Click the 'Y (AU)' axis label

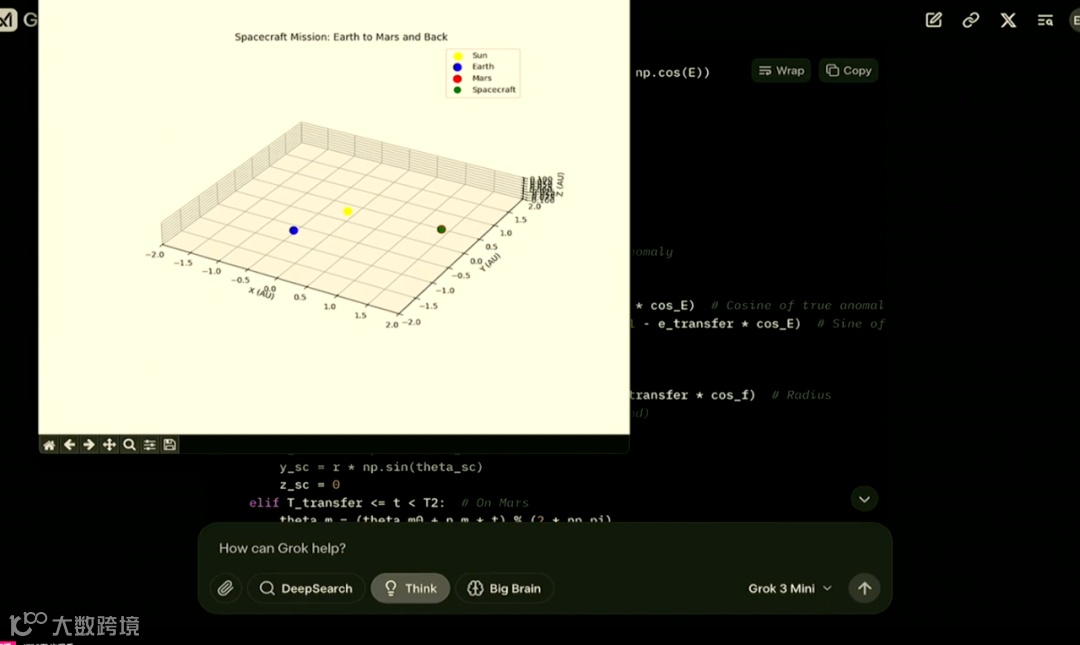490,262
